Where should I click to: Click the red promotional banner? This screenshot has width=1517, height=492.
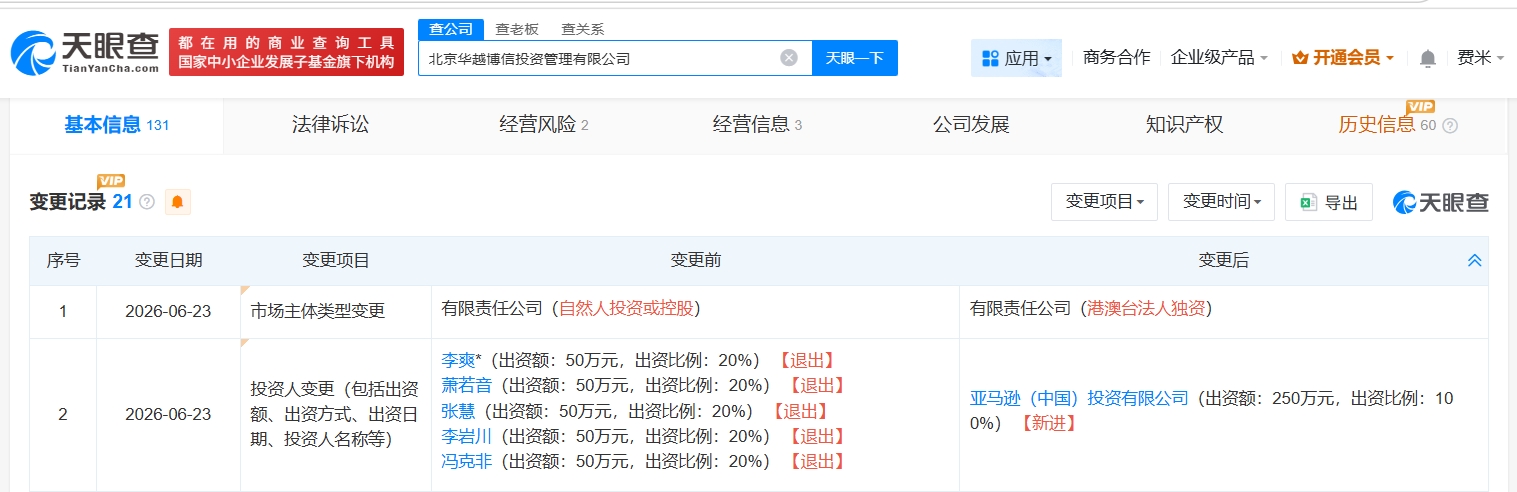point(286,53)
